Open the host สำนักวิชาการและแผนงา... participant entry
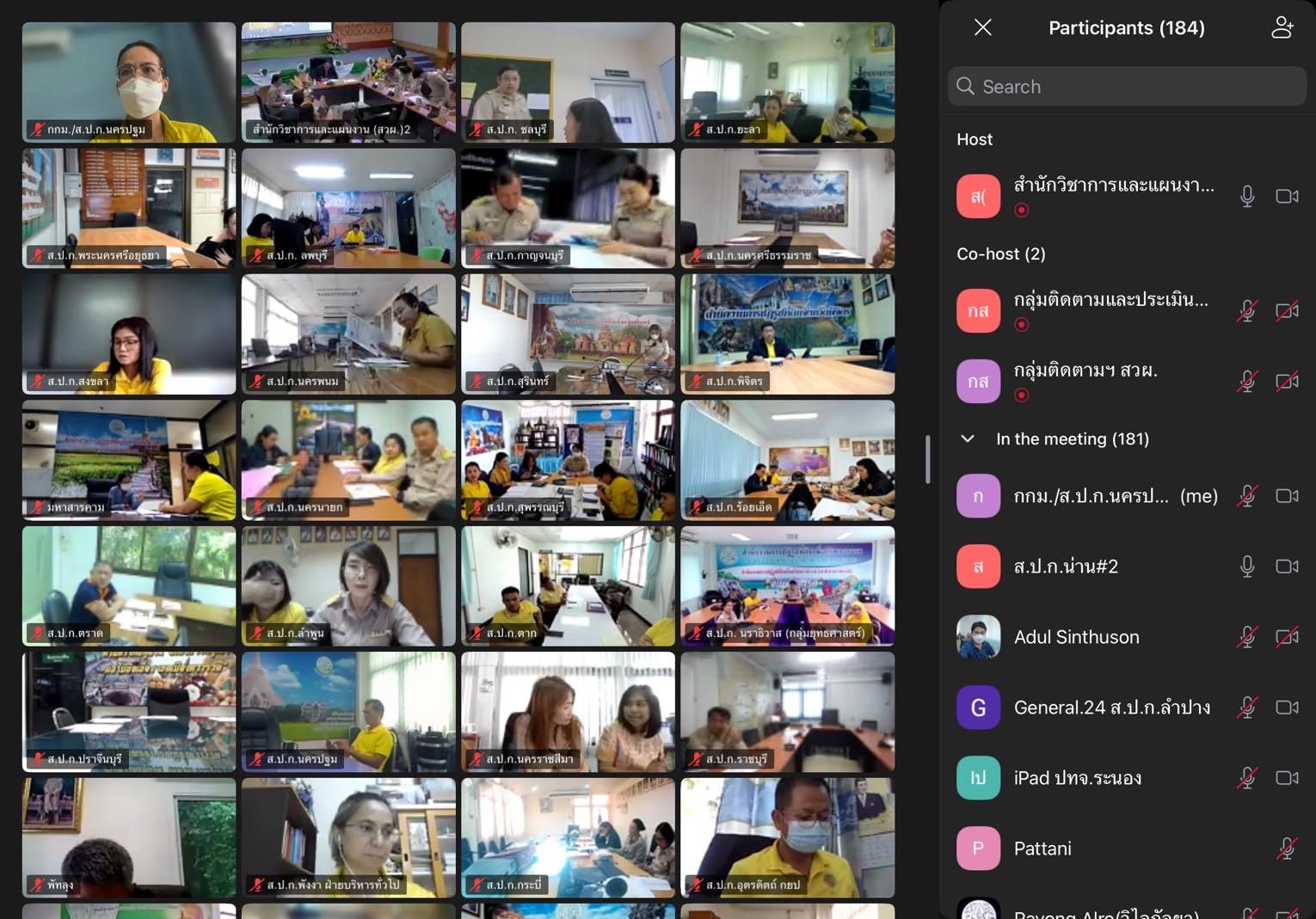The height and width of the screenshot is (919, 1316). tap(1127, 197)
